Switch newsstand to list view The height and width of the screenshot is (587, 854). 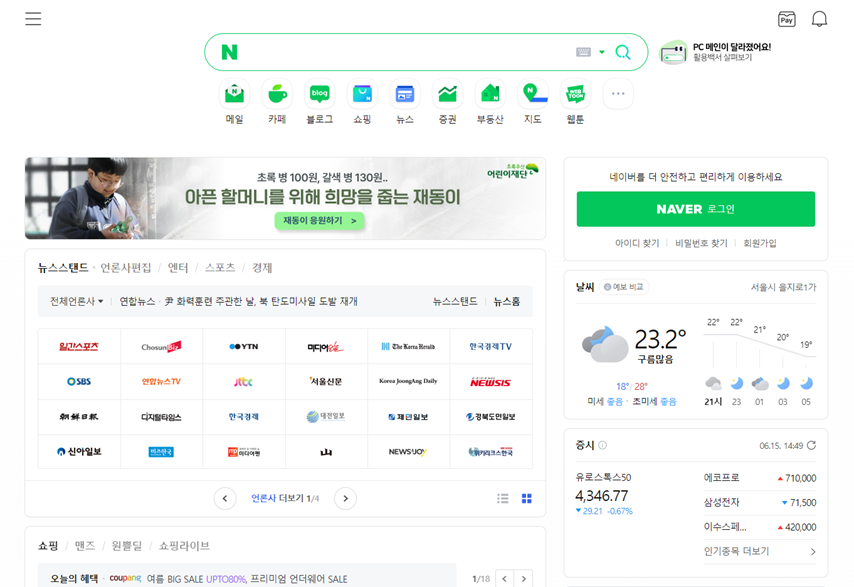[503, 498]
